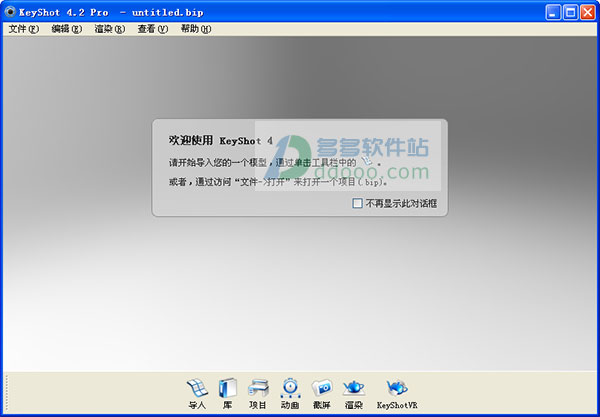600x417 pixels.
Task: Click the 欢迎使用 KeyShot 4 heading
Action: pos(221,140)
